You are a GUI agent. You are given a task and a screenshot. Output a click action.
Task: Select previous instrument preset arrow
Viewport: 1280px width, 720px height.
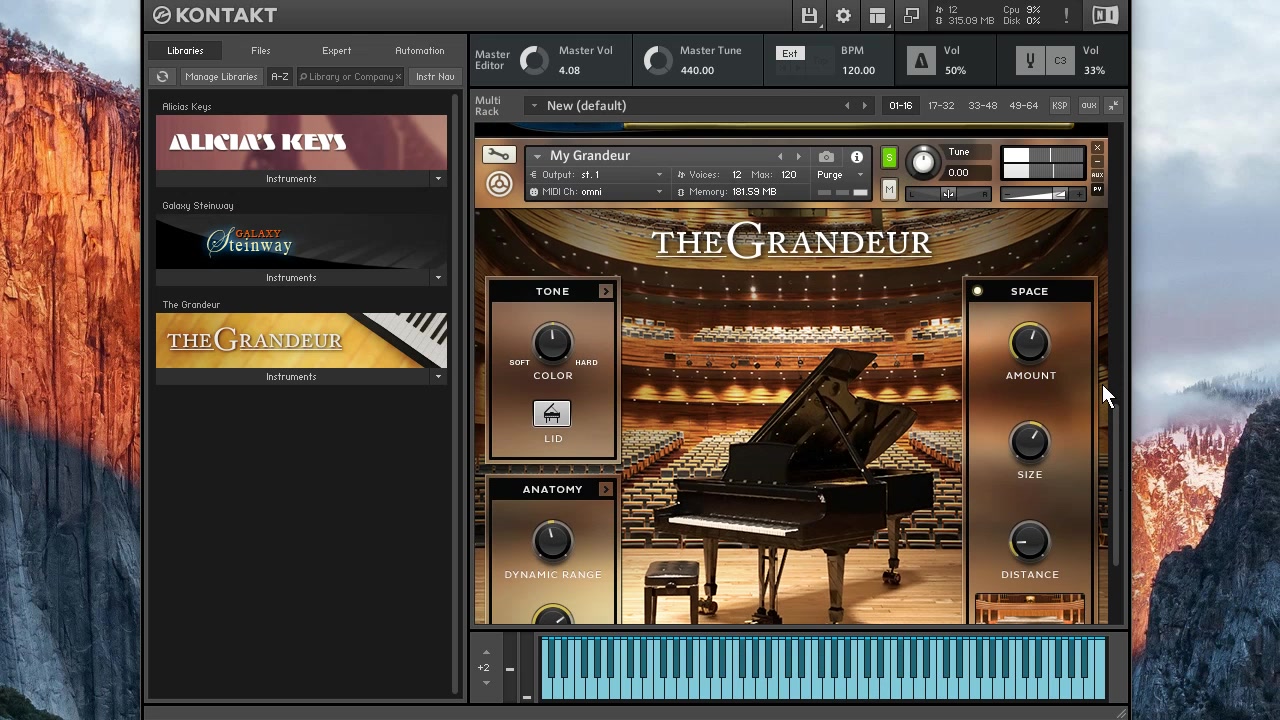[780, 157]
